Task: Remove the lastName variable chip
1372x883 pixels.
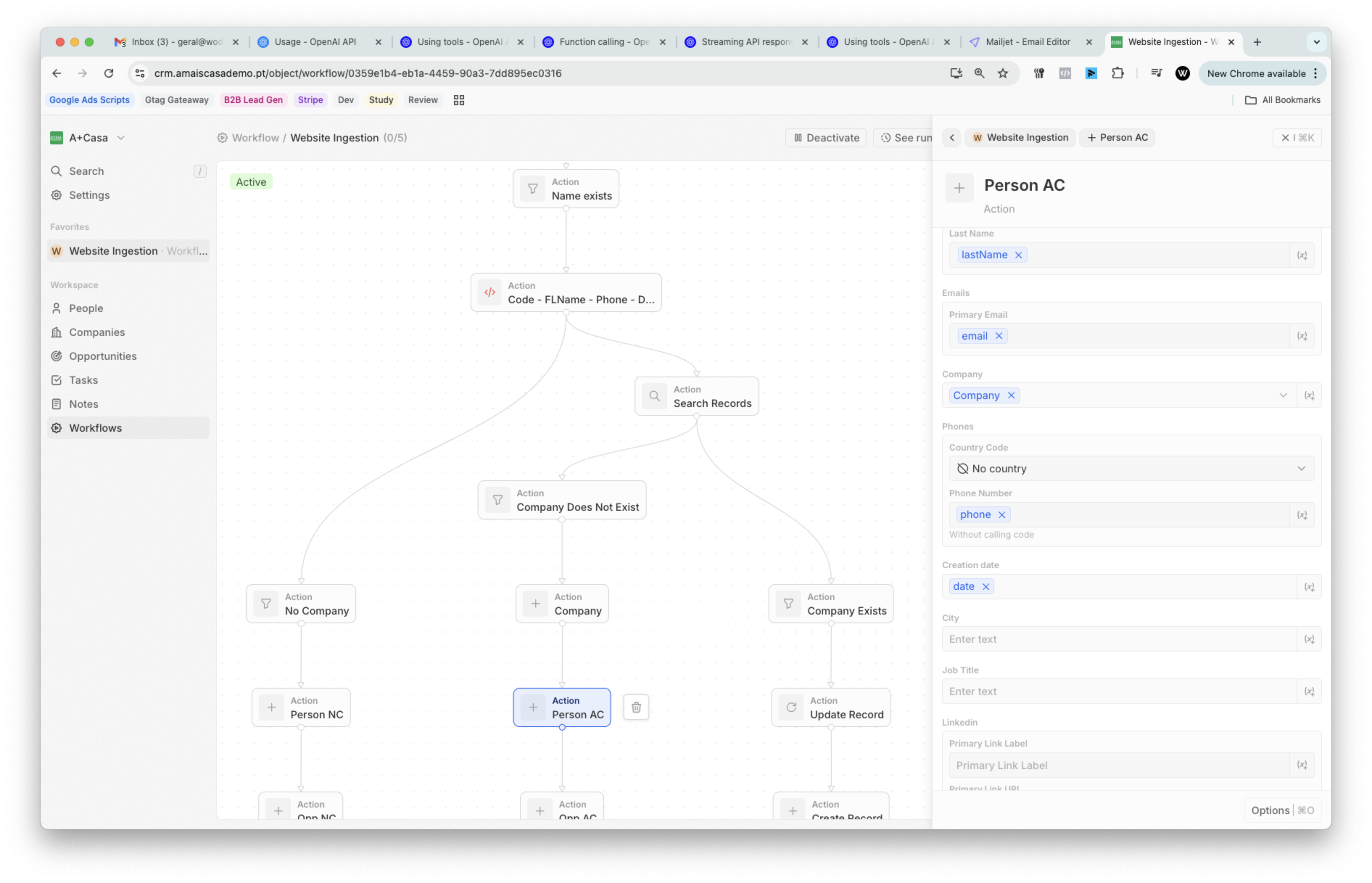Action: click(x=1018, y=255)
